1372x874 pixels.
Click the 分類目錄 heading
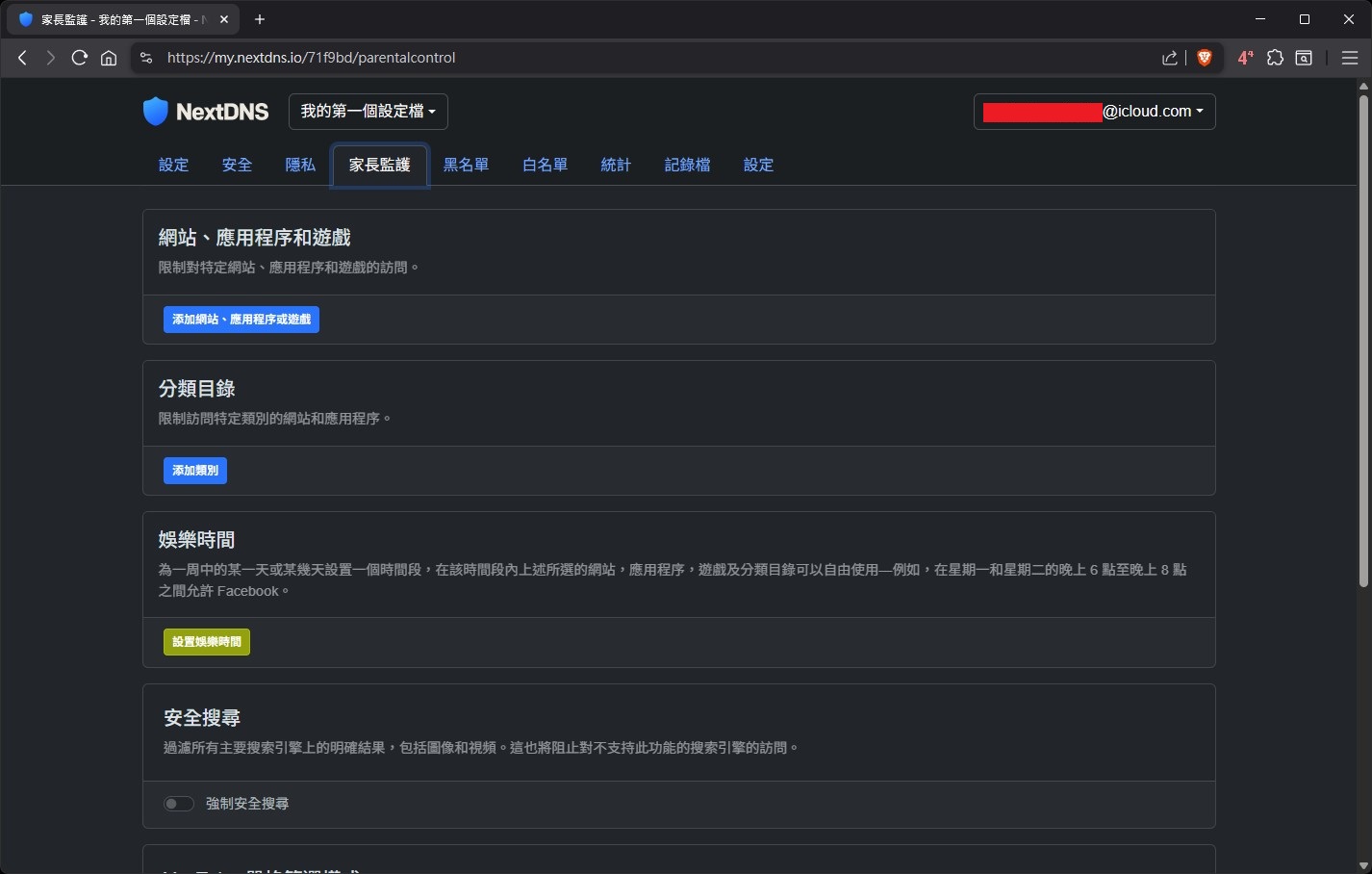tap(197, 389)
